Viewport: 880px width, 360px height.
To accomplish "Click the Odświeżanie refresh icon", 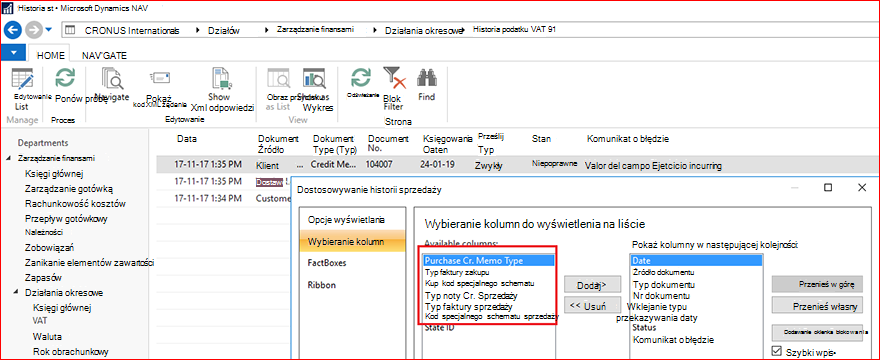I will [x=361, y=78].
